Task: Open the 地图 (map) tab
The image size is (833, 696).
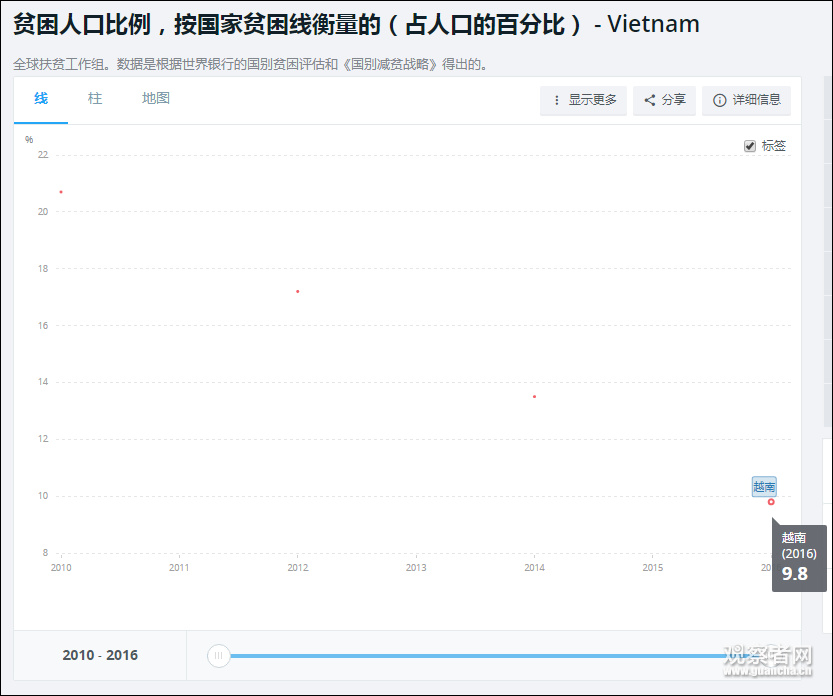Action: tap(156, 99)
